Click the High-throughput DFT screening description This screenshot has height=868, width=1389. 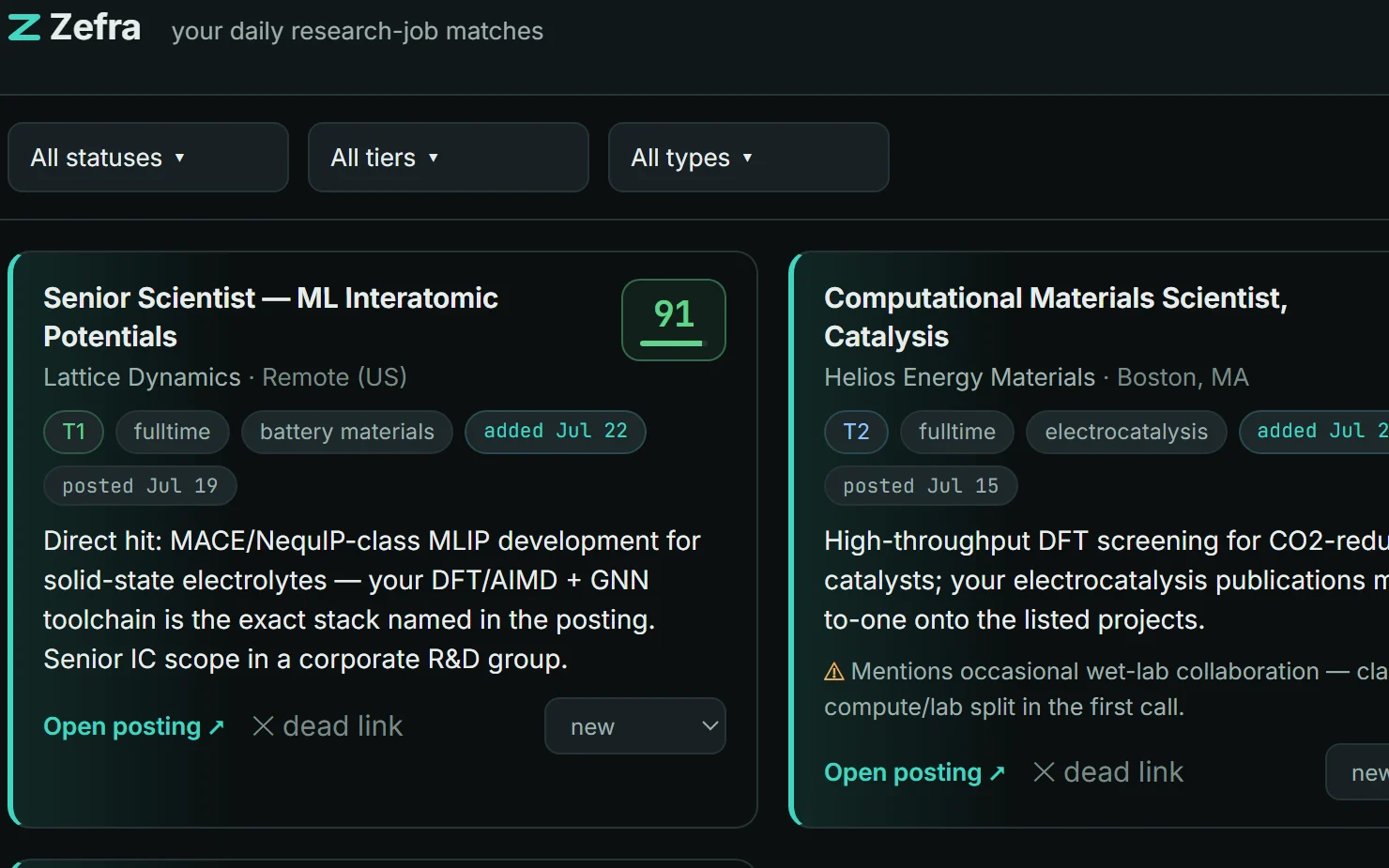click(x=1107, y=580)
